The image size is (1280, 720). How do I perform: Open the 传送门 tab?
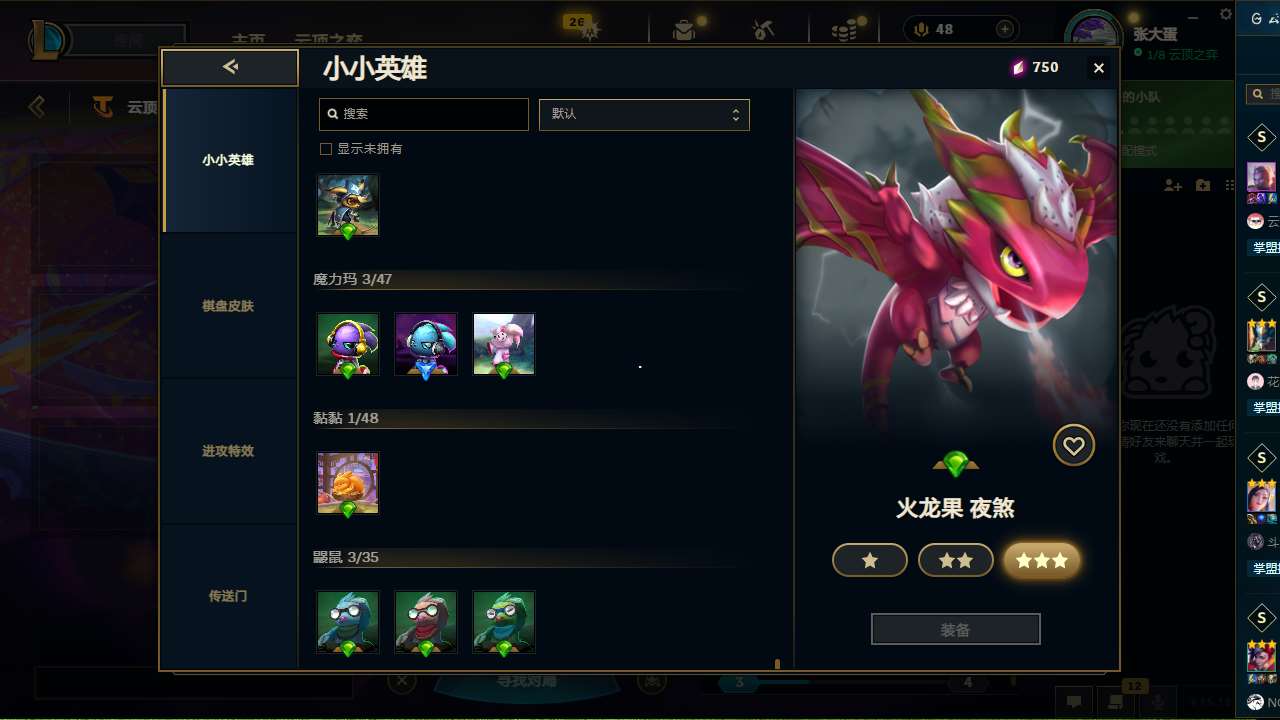click(229, 596)
